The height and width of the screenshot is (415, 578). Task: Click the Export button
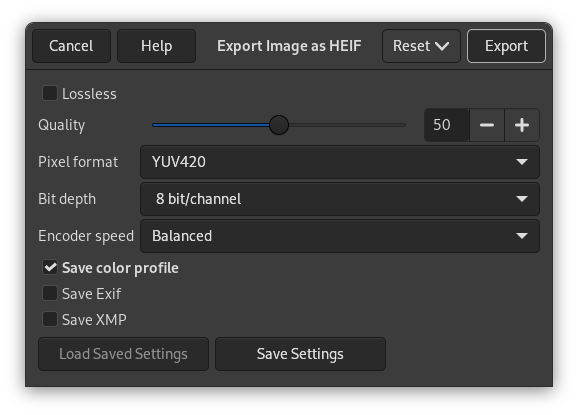tap(506, 46)
